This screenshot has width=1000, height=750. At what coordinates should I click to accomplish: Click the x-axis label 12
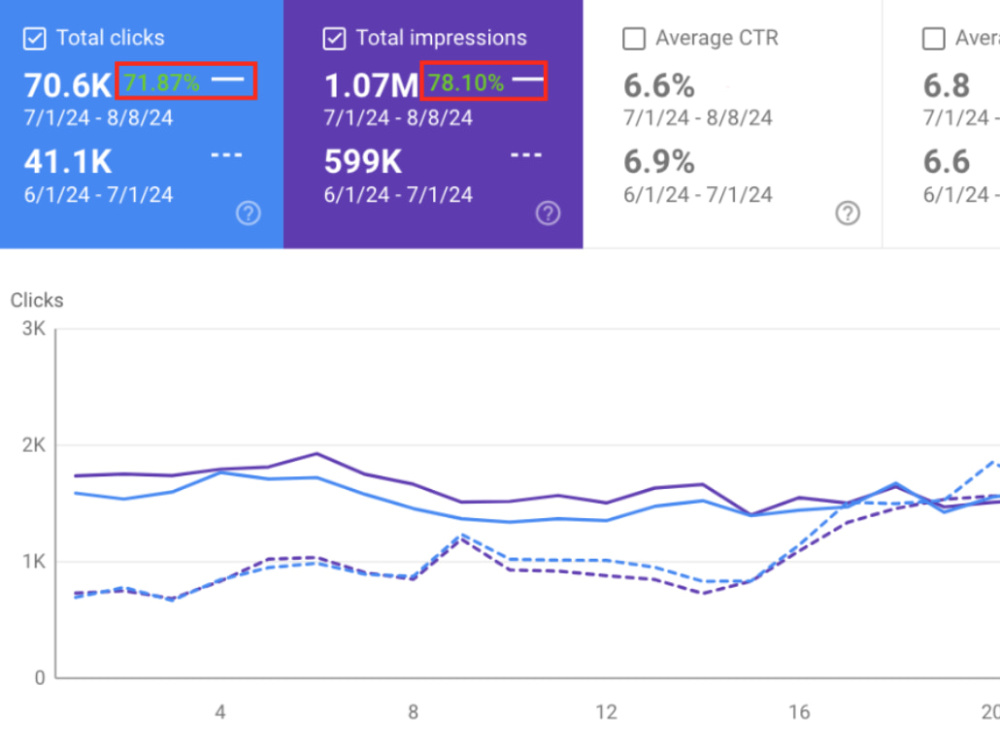pos(607,712)
